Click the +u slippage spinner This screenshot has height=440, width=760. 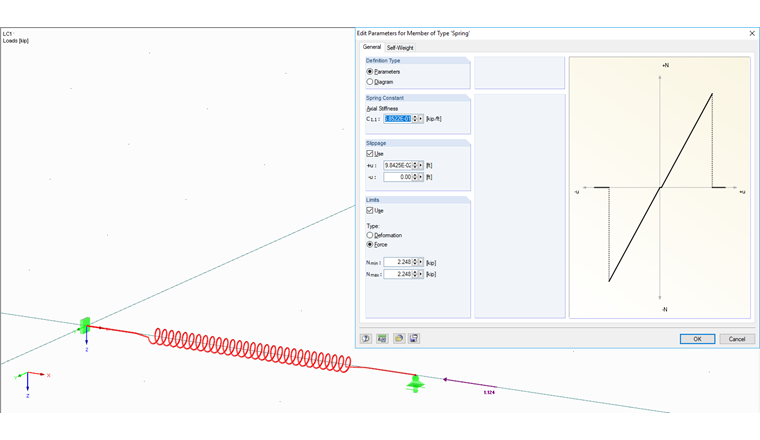(x=415, y=165)
